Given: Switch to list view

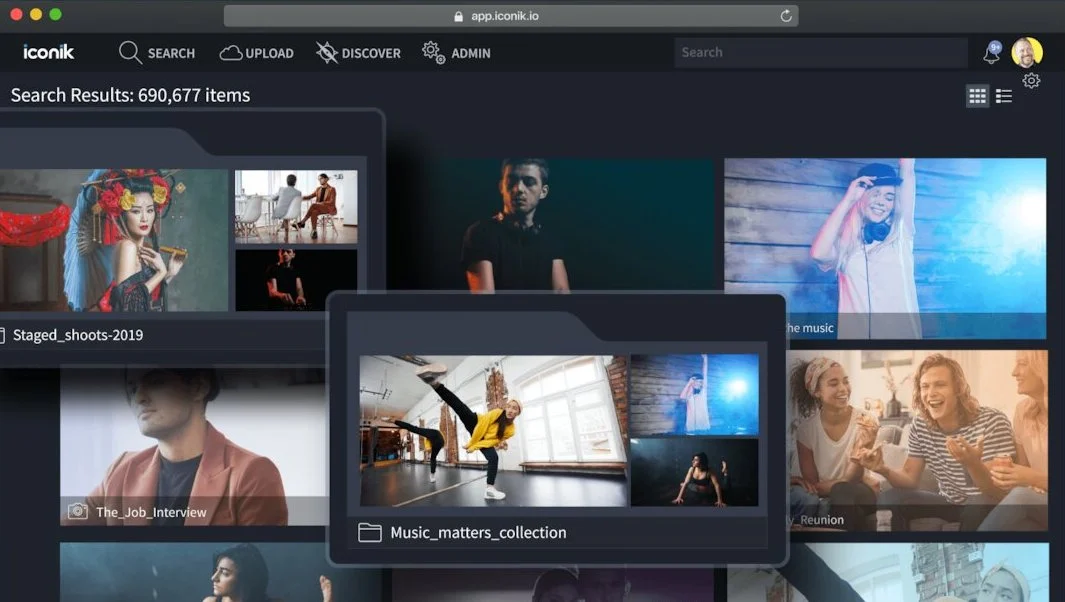Looking at the screenshot, I should tap(1004, 96).
